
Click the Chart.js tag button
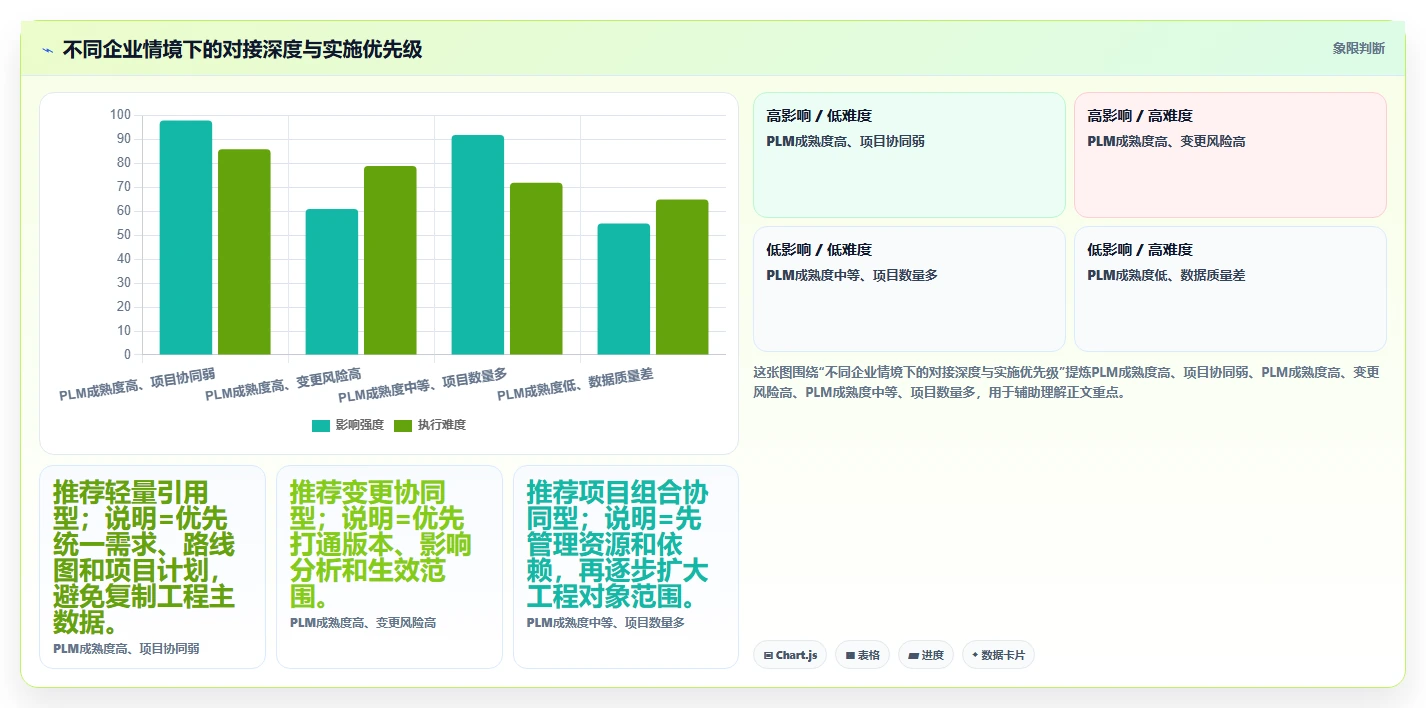(x=790, y=655)
